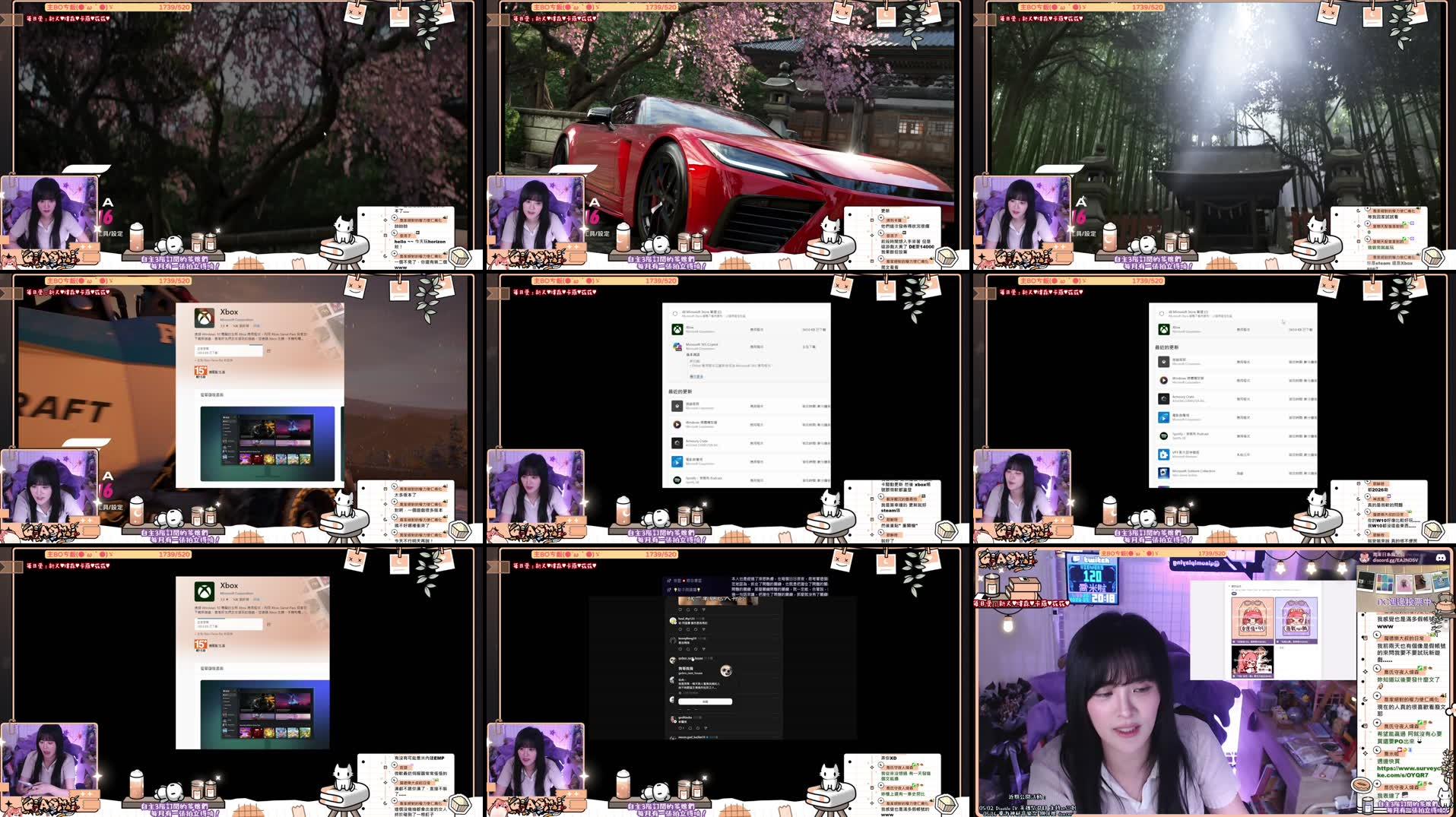Click the white button in the dark comments frame
Viewport: 1456px width, 817px height.
point(705,701)
